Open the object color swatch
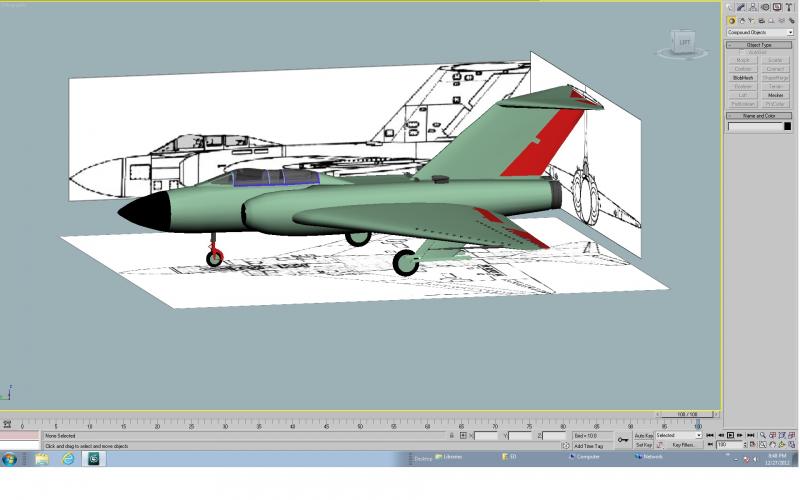 (x=788, y=126)
